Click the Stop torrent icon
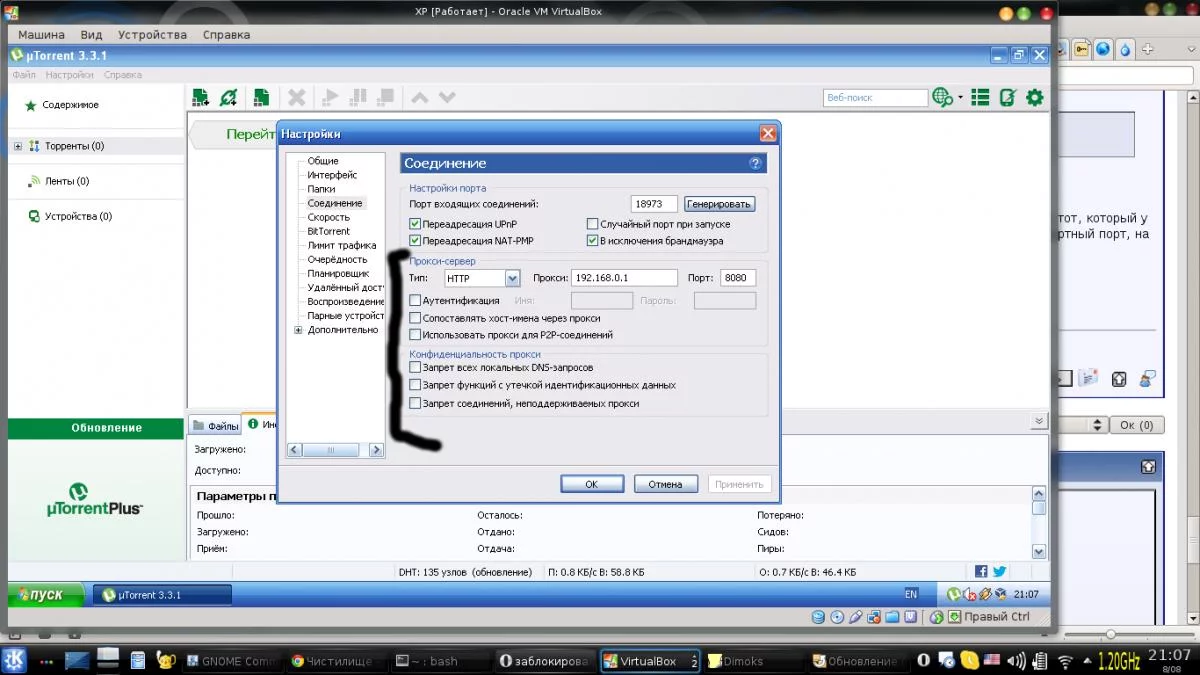Image resolution: width=1200 pixels, height=675 pixels. (x=386, y=97)
